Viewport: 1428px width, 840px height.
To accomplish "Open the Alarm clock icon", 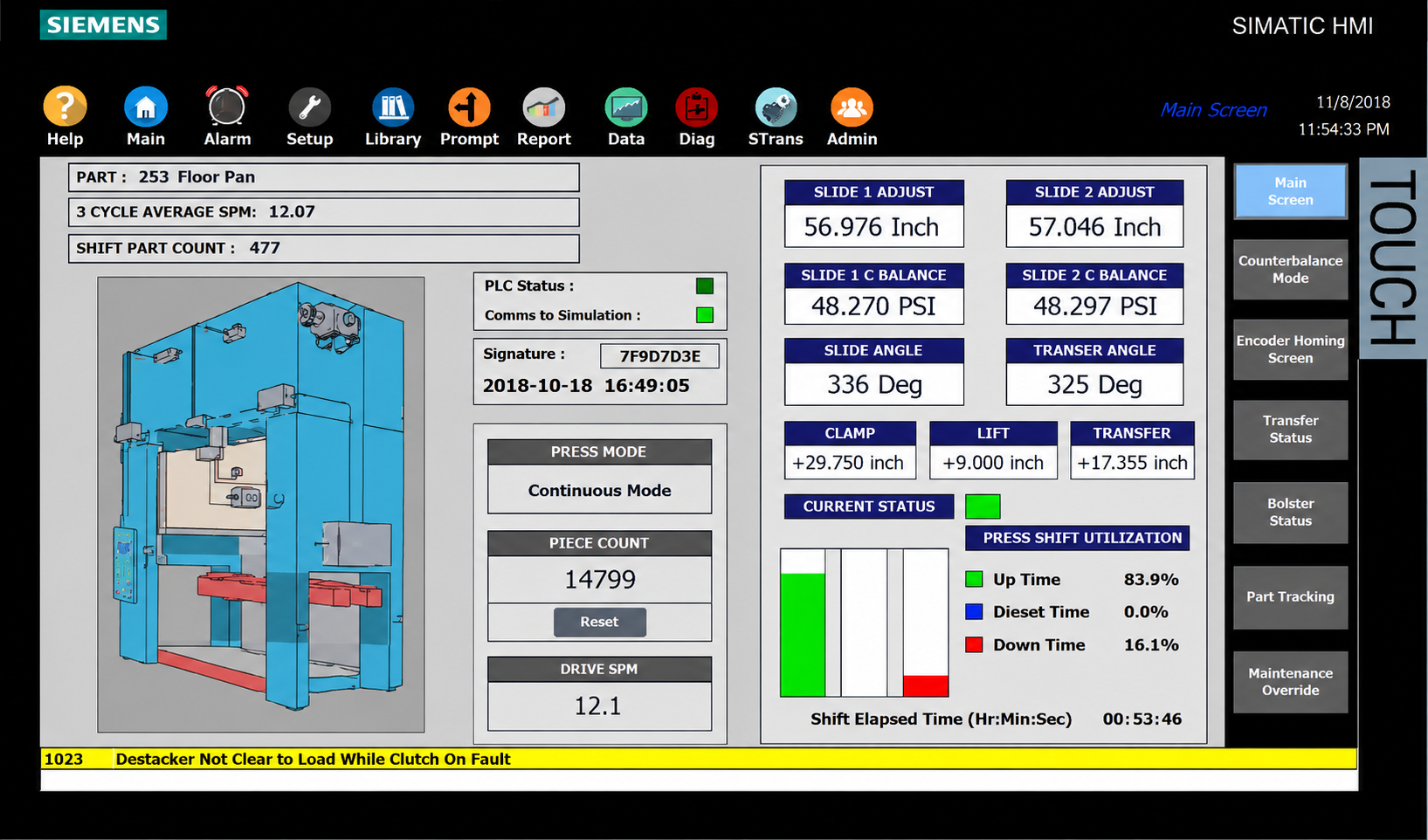I will (x=227, y=107).
